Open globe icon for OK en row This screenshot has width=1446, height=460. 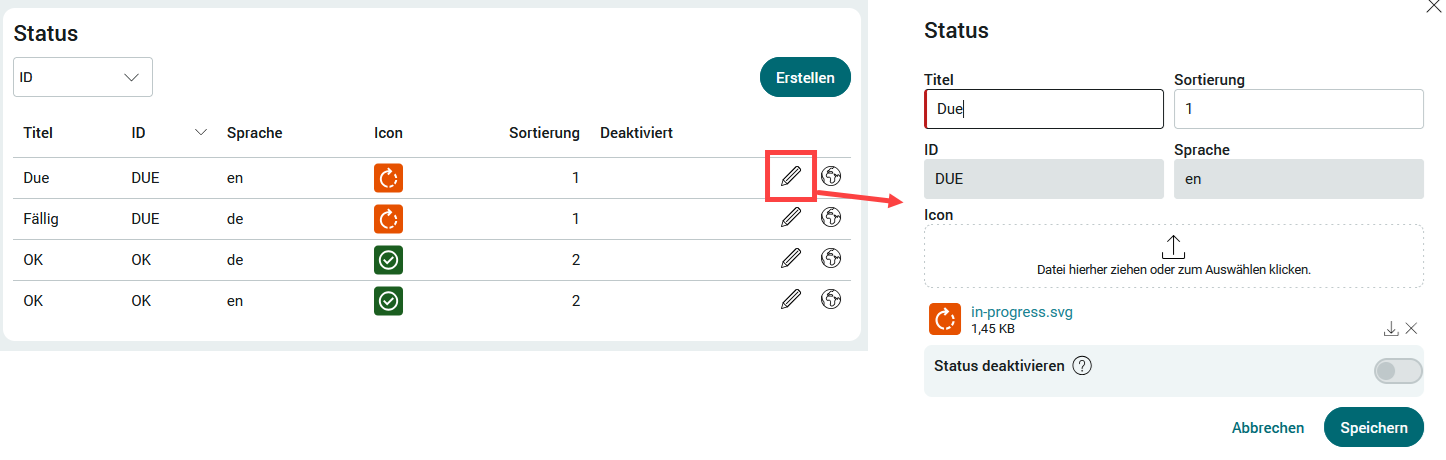click(x=830, y=298)
